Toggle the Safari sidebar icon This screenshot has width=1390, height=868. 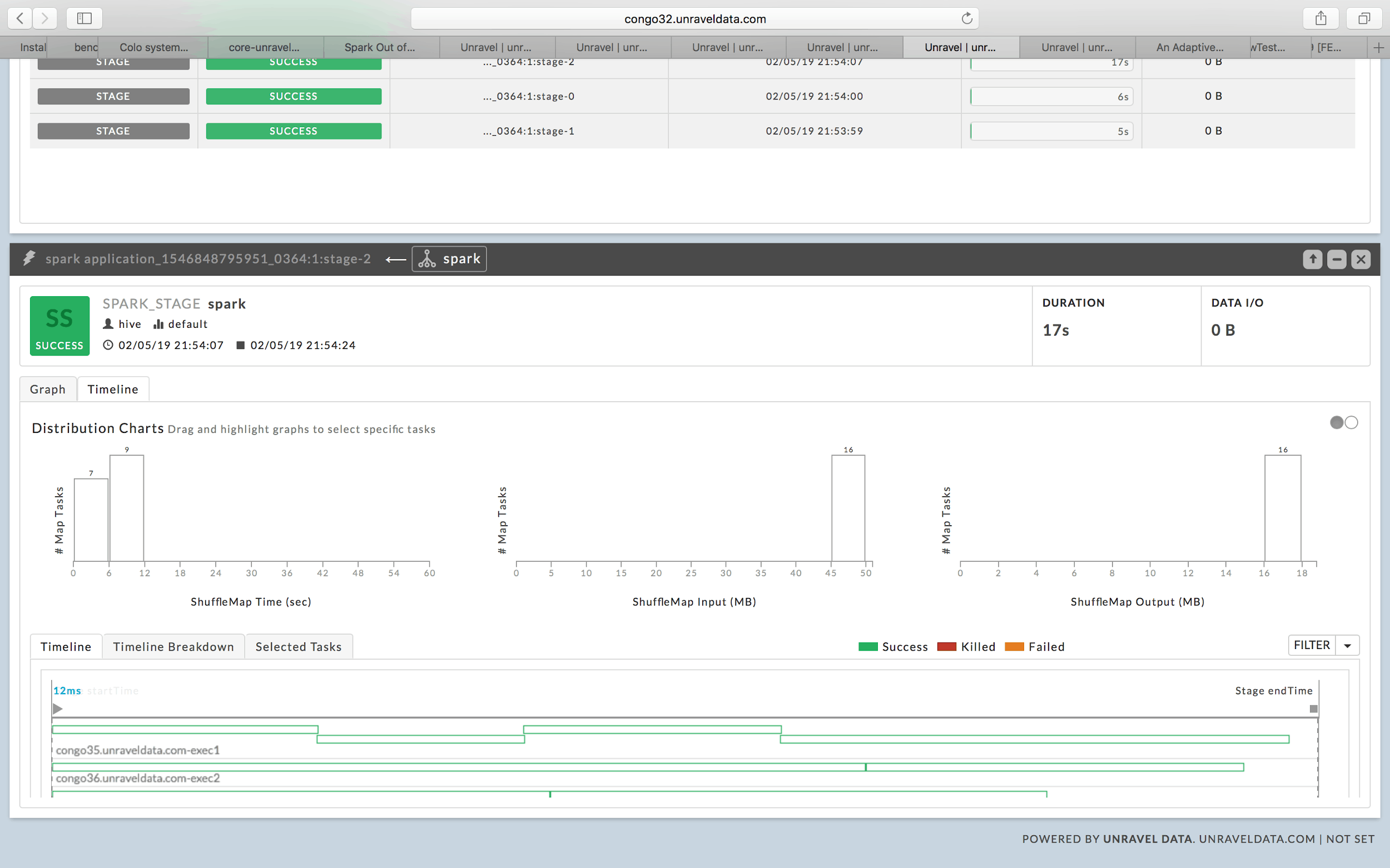click(85, 18)
